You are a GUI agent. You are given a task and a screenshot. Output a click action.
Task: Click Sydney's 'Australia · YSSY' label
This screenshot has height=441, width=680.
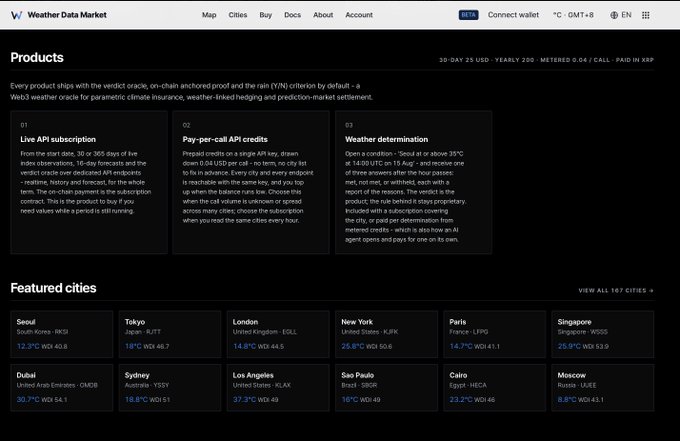pos(147,385)
